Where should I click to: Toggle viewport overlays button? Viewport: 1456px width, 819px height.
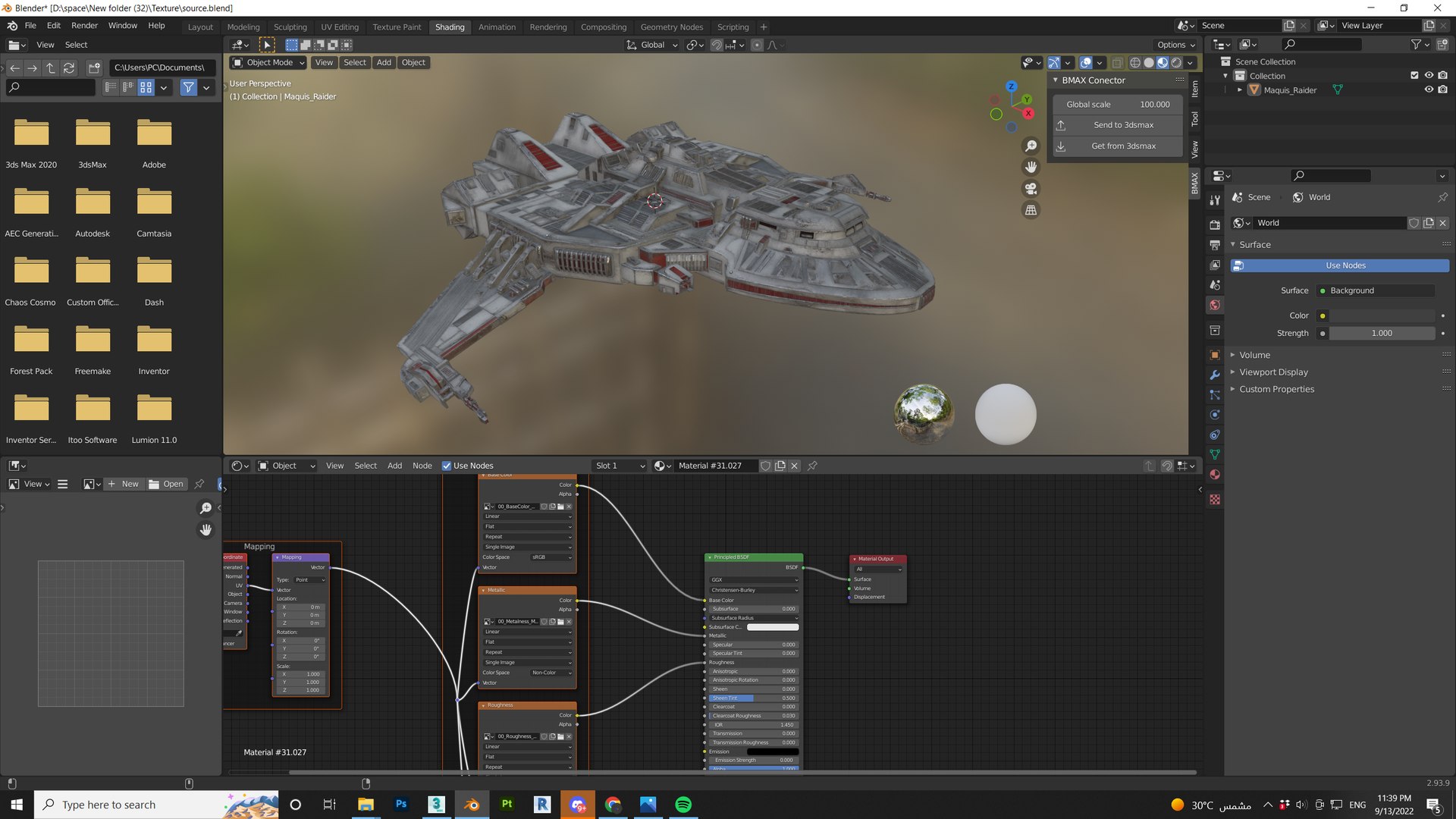pyautogui.click(x=1086, y=63)
